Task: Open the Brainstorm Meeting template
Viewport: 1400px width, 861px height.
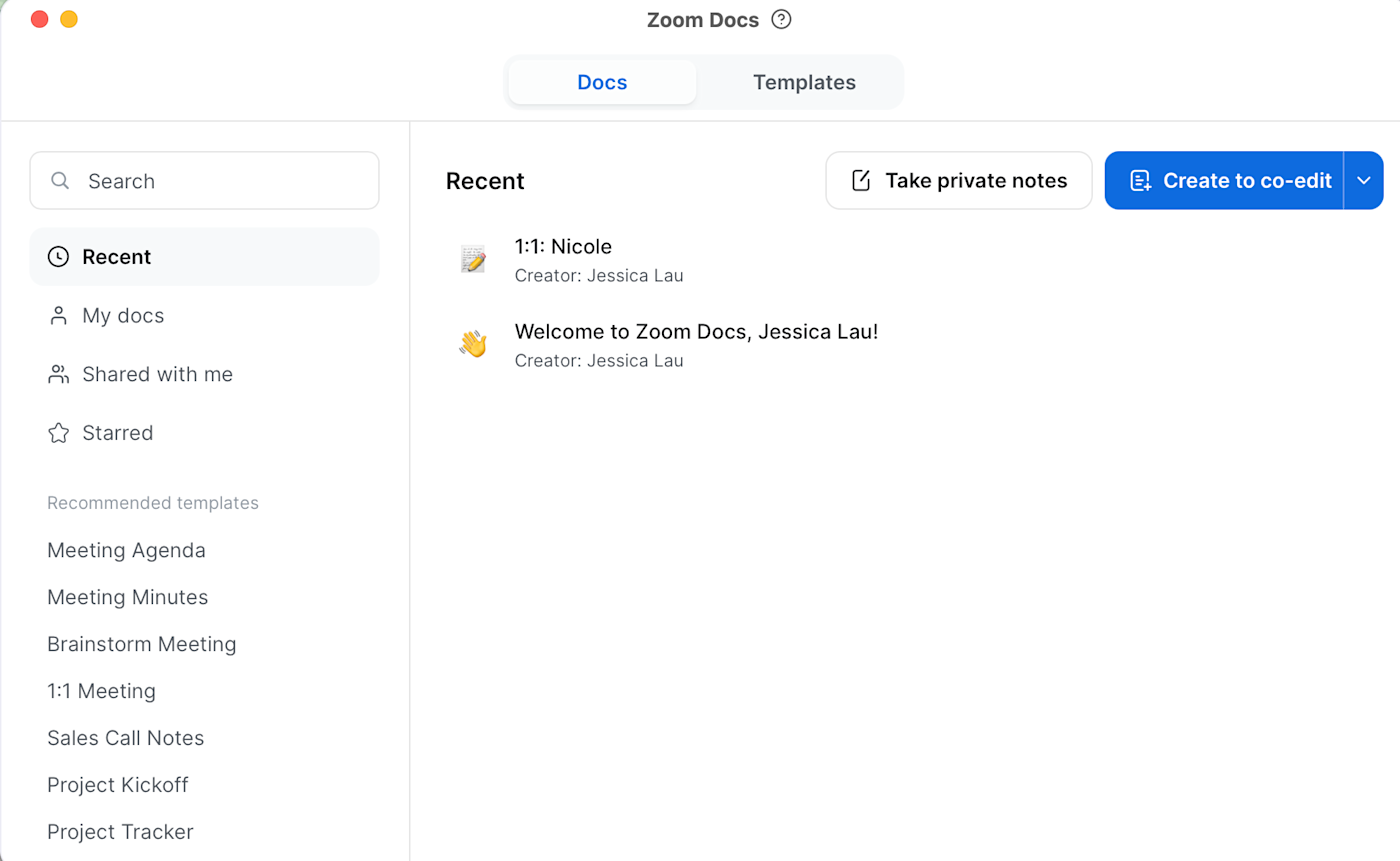Action: tap(142, 645)
